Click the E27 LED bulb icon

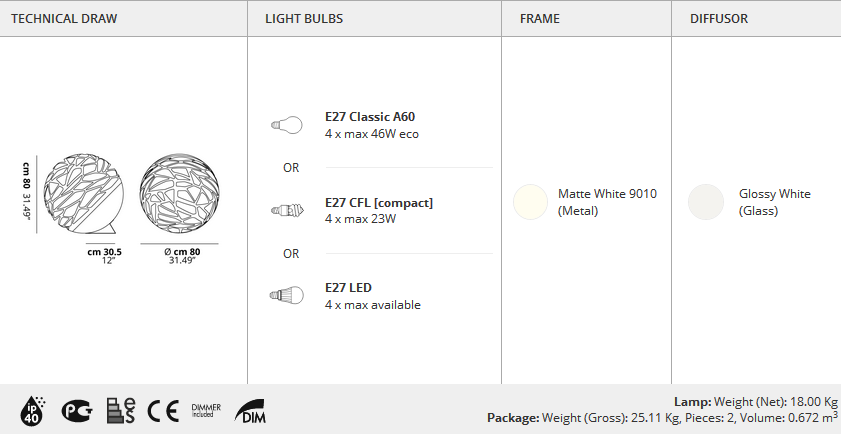286,296
